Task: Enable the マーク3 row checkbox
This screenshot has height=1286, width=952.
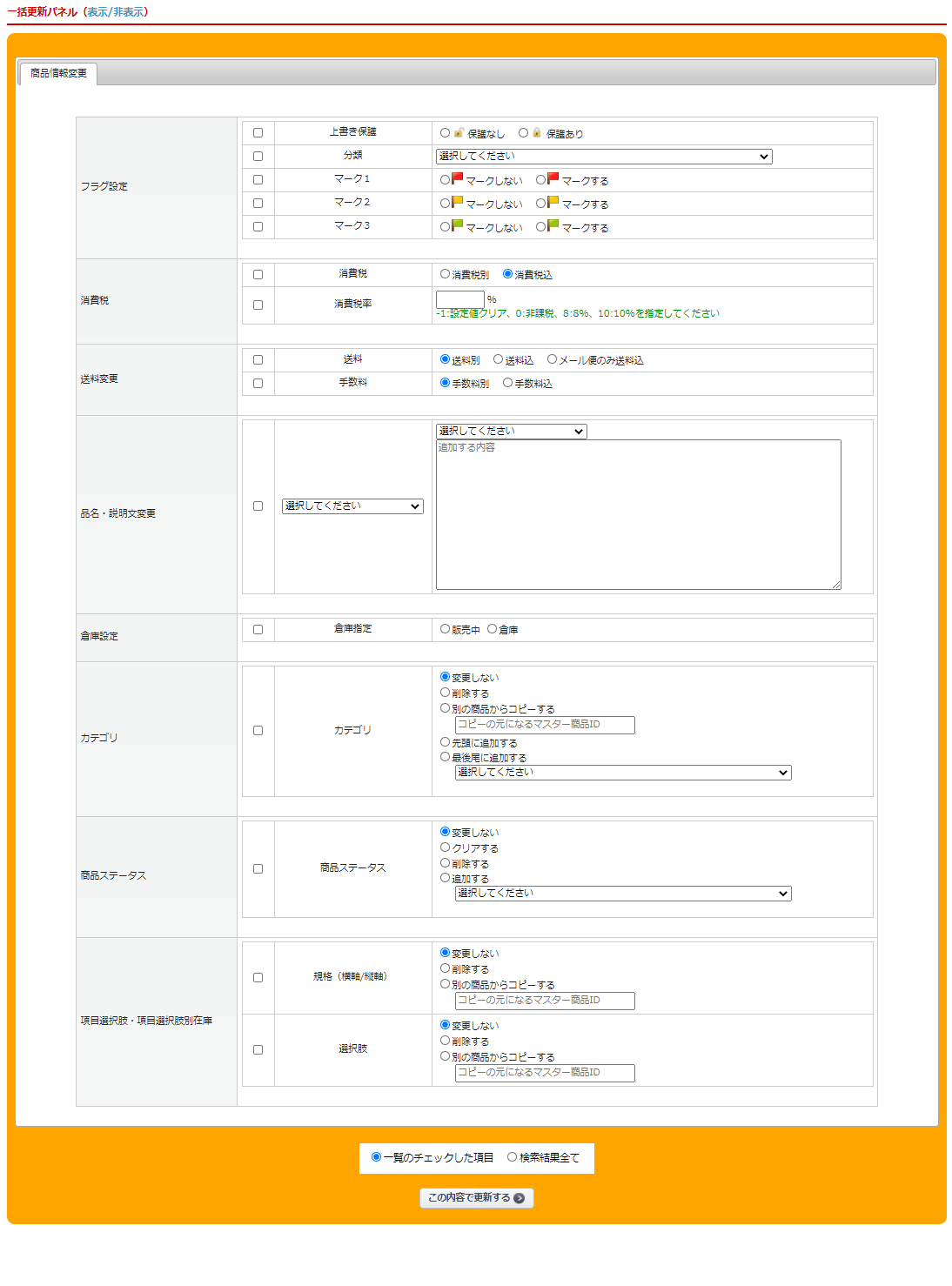Action: click(x=258, y=227)
